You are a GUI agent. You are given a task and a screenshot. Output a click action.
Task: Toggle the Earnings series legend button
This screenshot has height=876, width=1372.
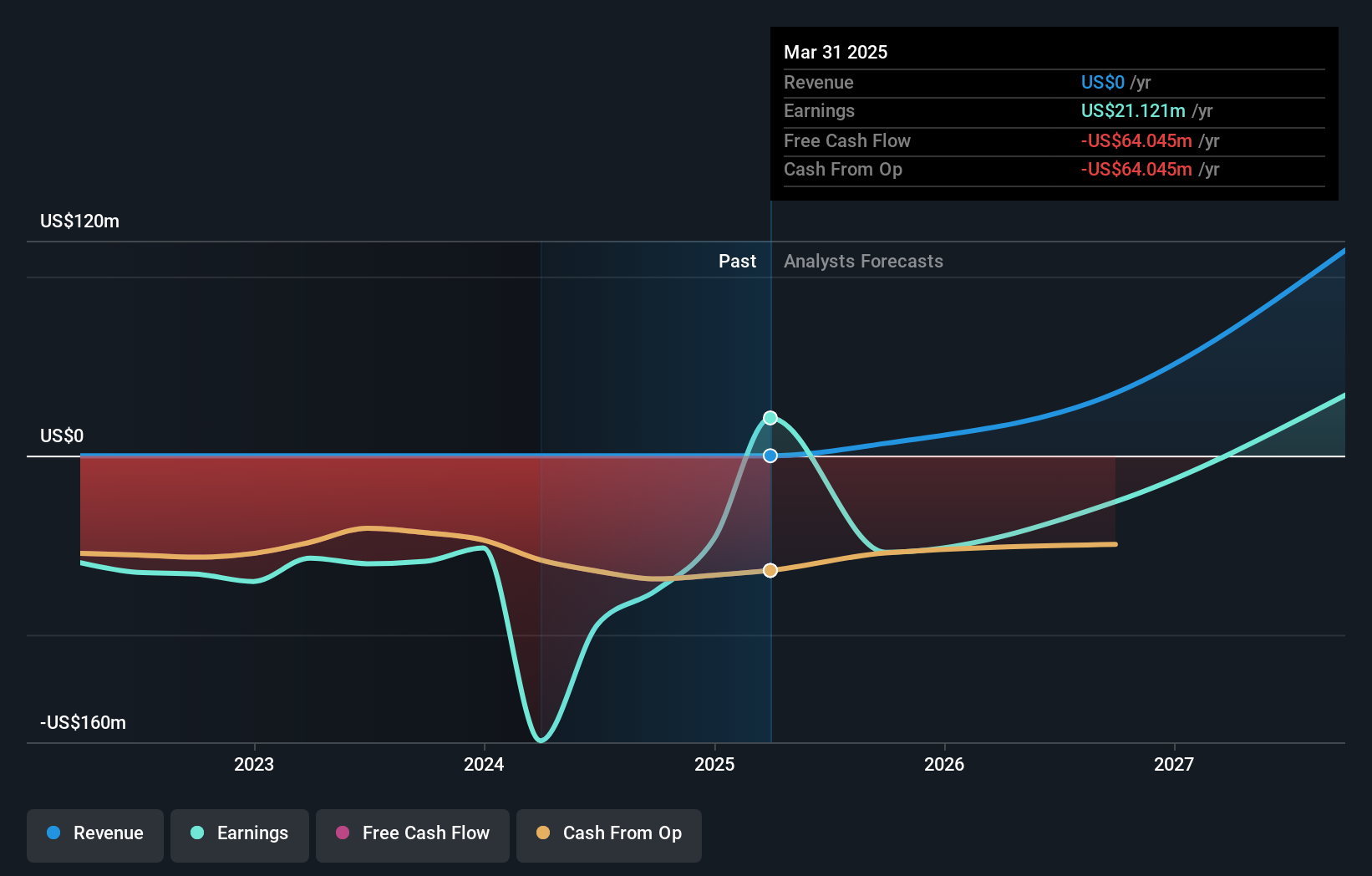pyautogui.click(x=240, y=835)
